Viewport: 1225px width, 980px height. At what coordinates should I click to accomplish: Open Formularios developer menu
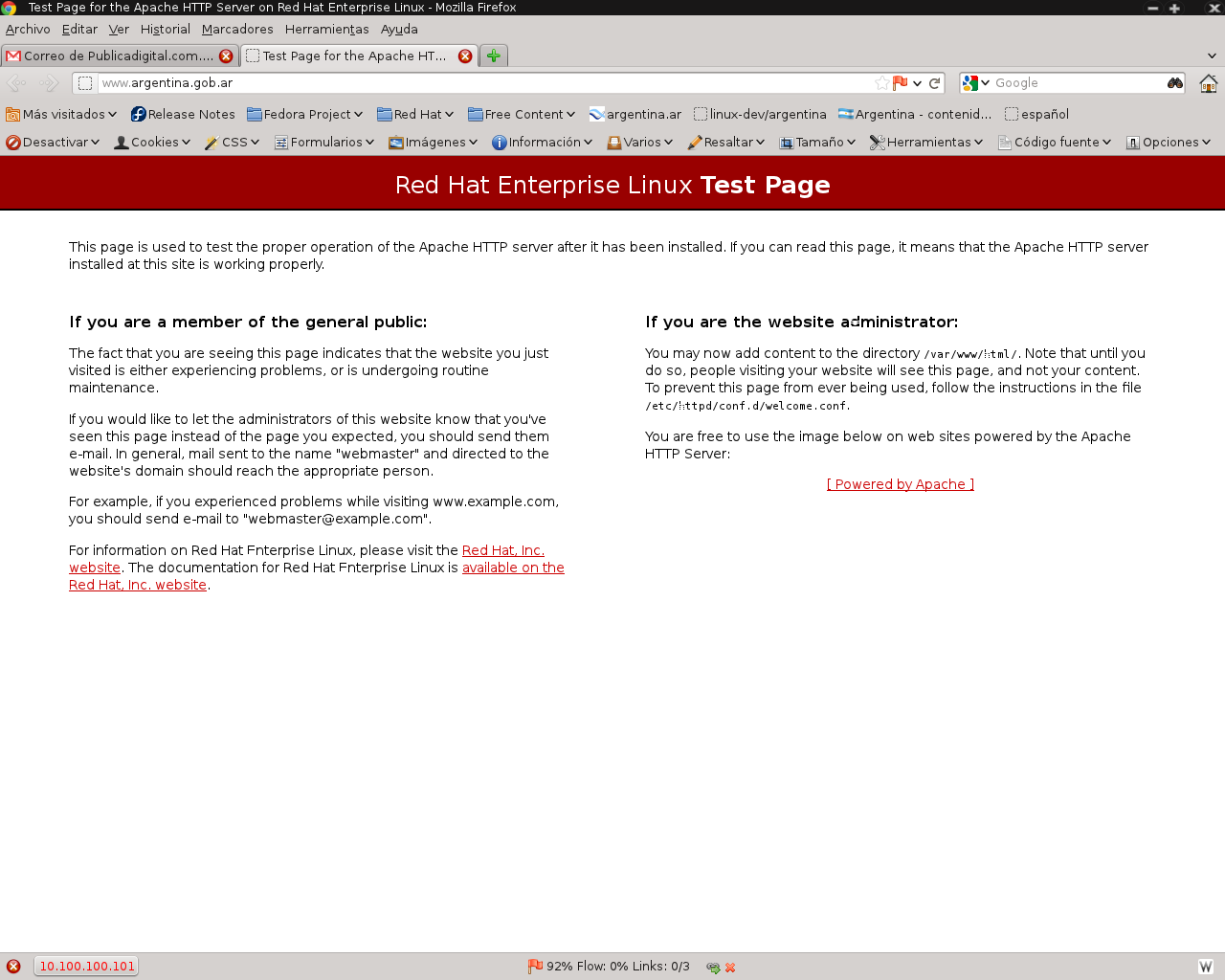[323, 142]
